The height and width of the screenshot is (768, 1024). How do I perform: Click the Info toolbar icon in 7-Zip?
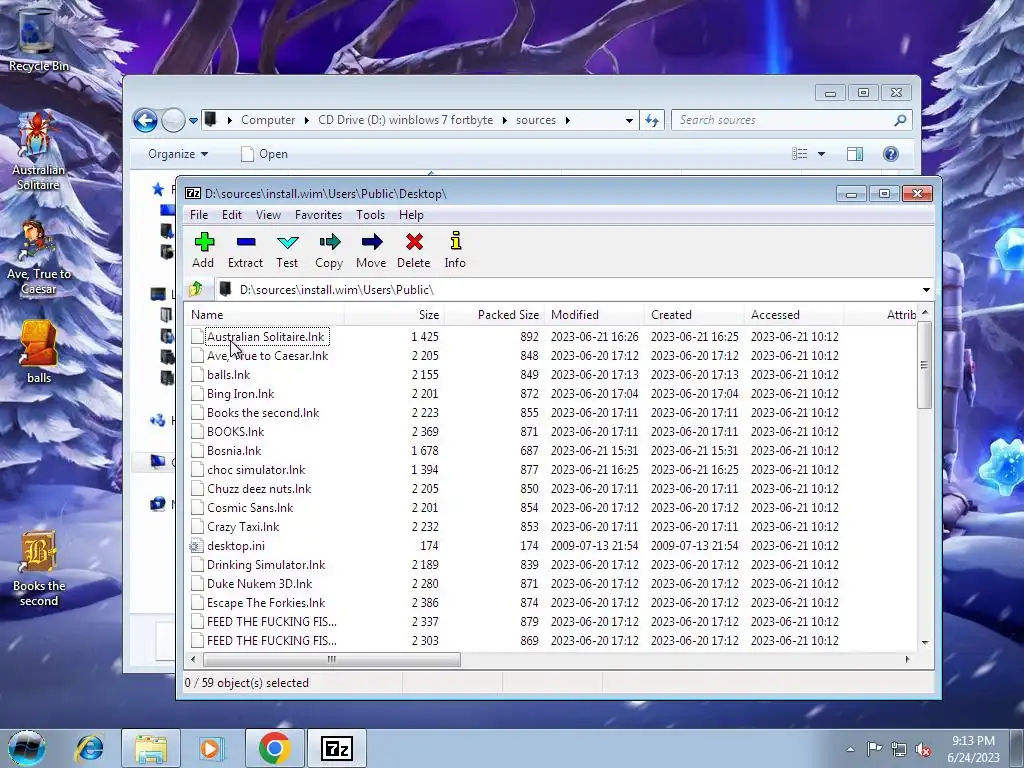pyautogui.click(x=455, y=250)
